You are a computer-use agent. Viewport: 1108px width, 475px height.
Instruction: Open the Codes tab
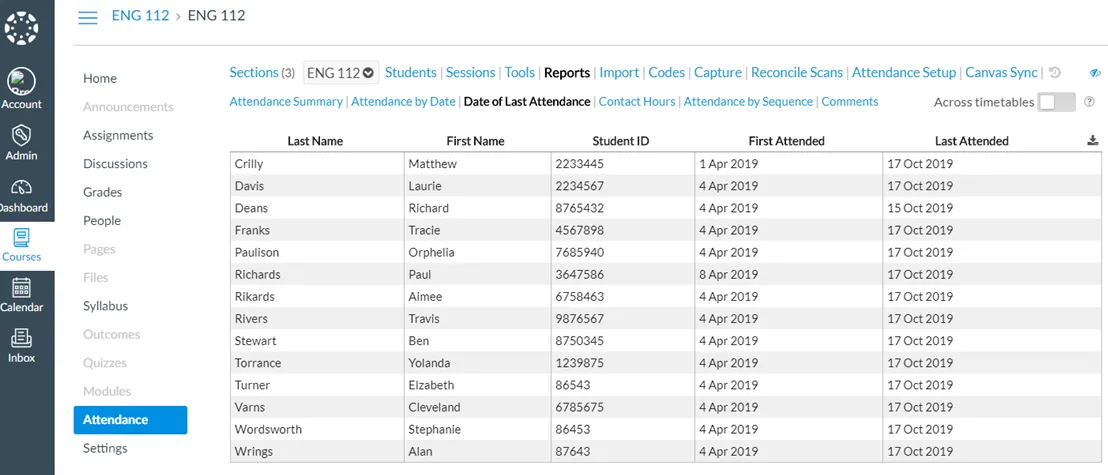point(666,72)
